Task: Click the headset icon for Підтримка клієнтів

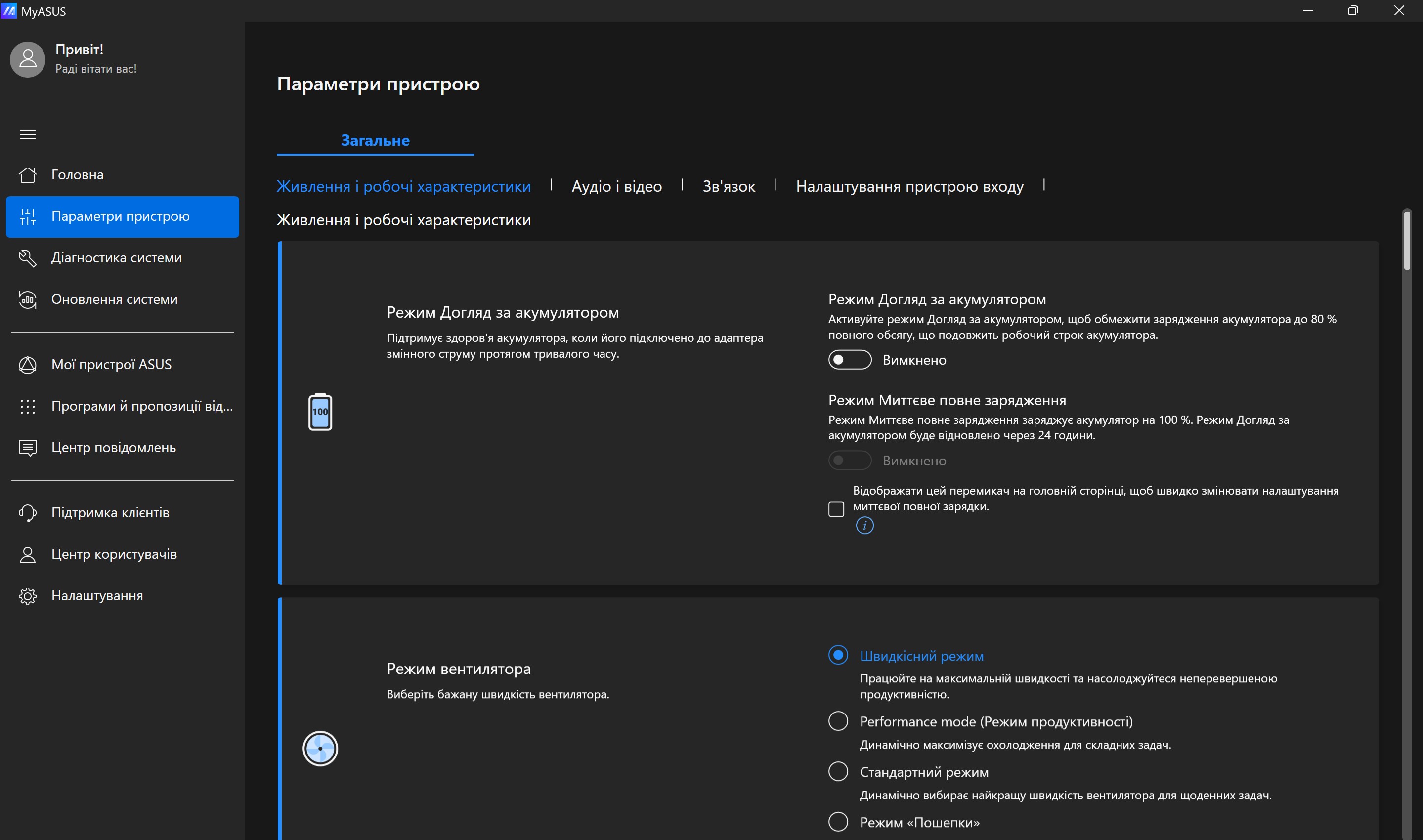Action: pos(28,513)
